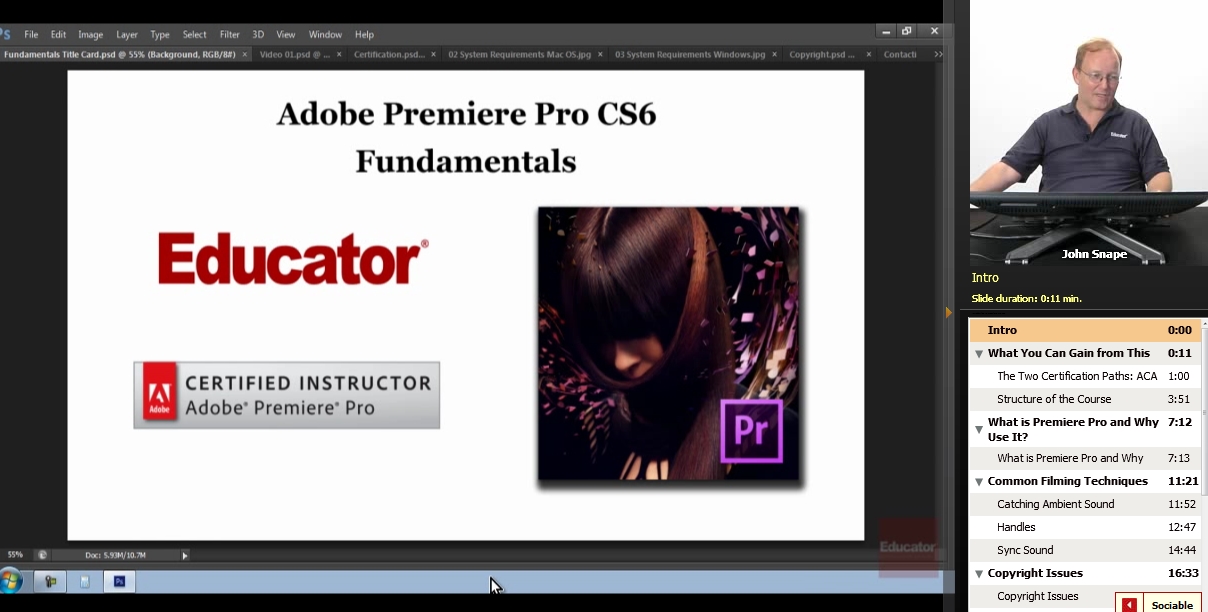Click the Photoshop taskbar icon
The width and height of the screenshot is (1208, 612).
(x=119, y=581)
